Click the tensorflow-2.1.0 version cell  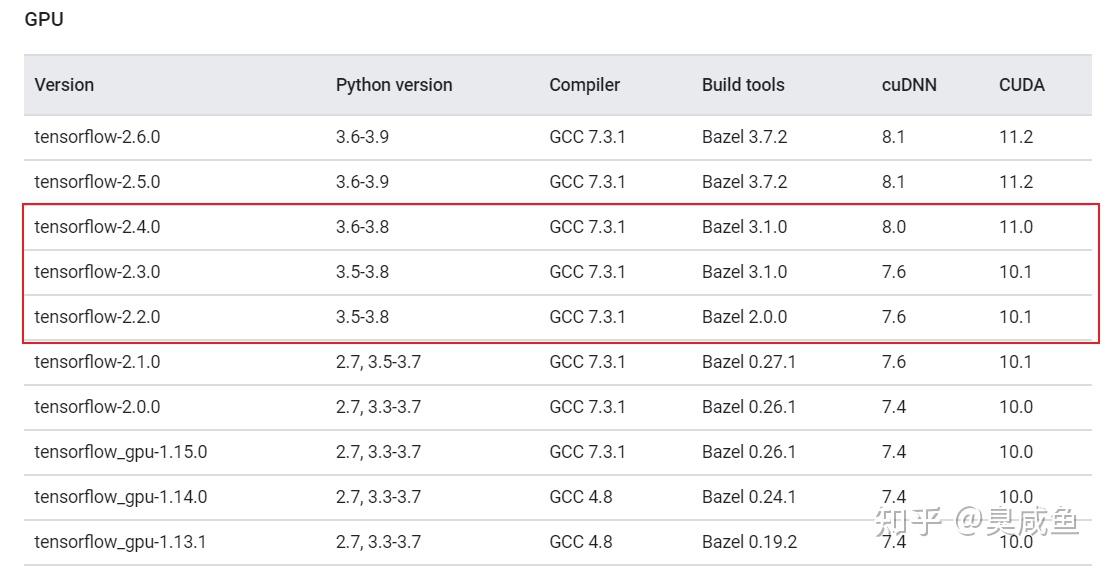tap(97, 362)
